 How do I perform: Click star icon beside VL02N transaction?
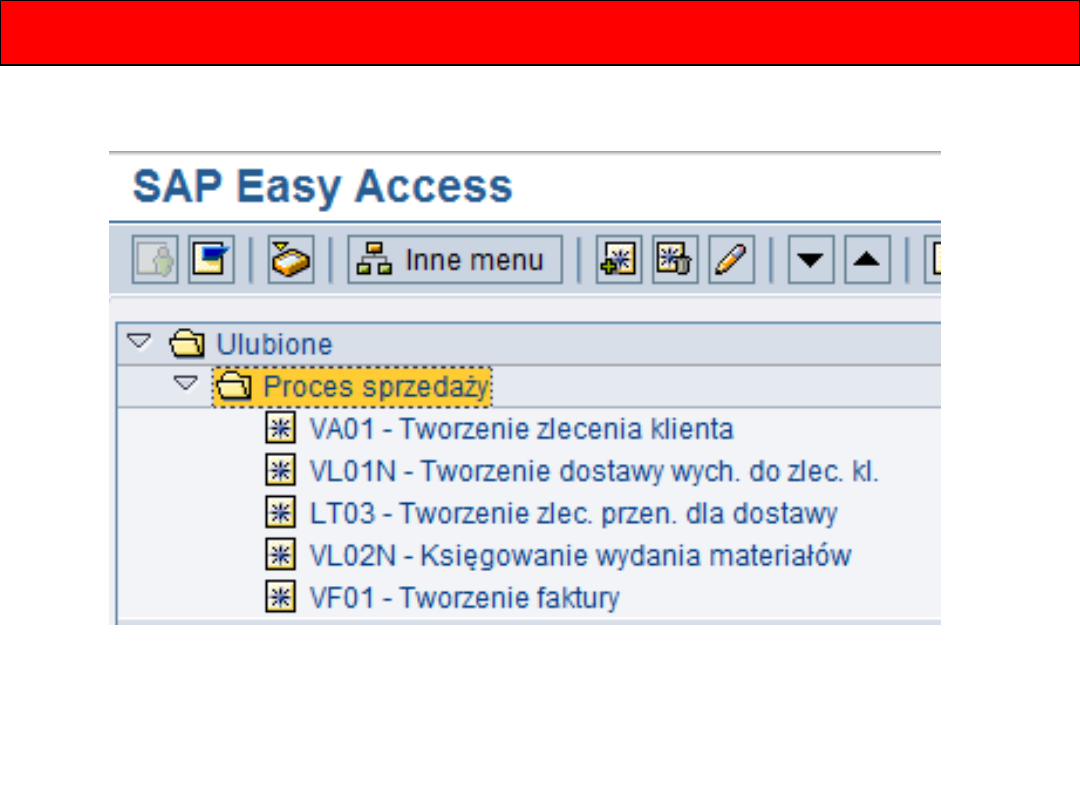tap(280, 556)
